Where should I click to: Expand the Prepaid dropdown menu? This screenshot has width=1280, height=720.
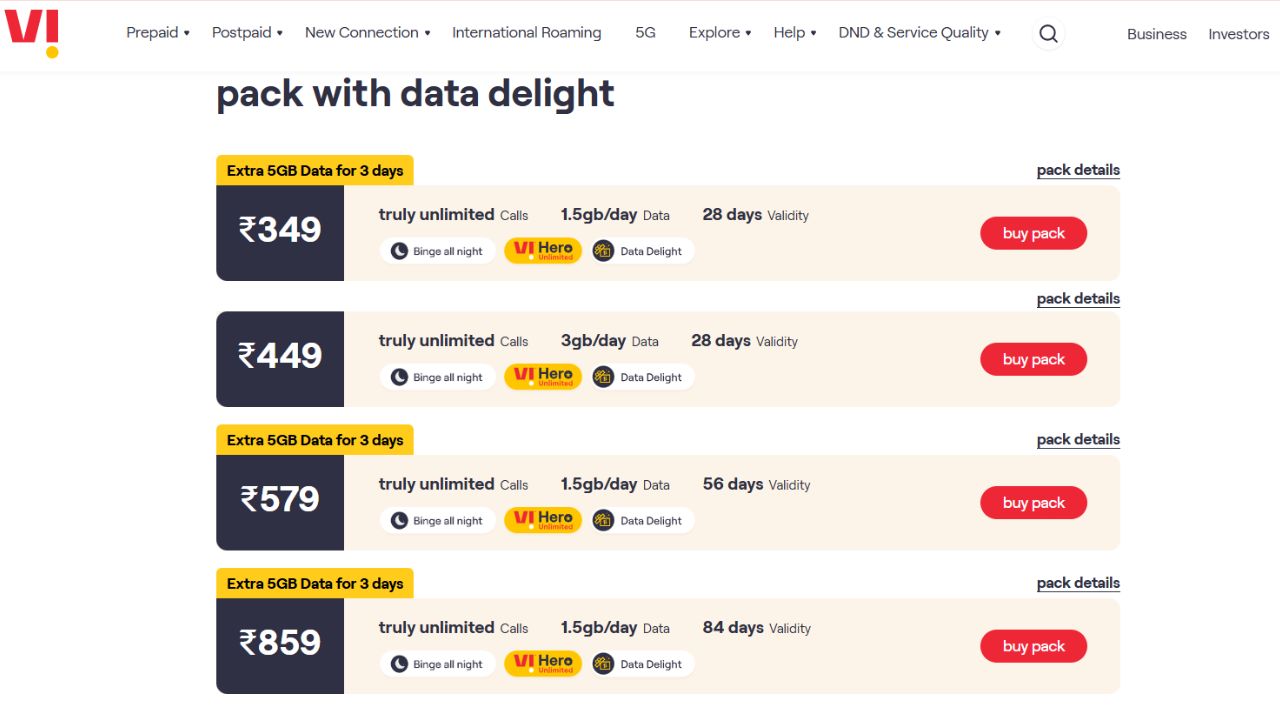(x=158, y=32)
